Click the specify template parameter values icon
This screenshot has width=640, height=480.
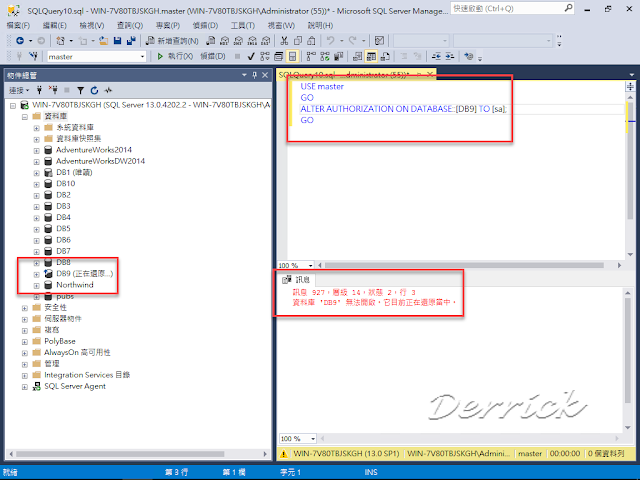[469, 56]
